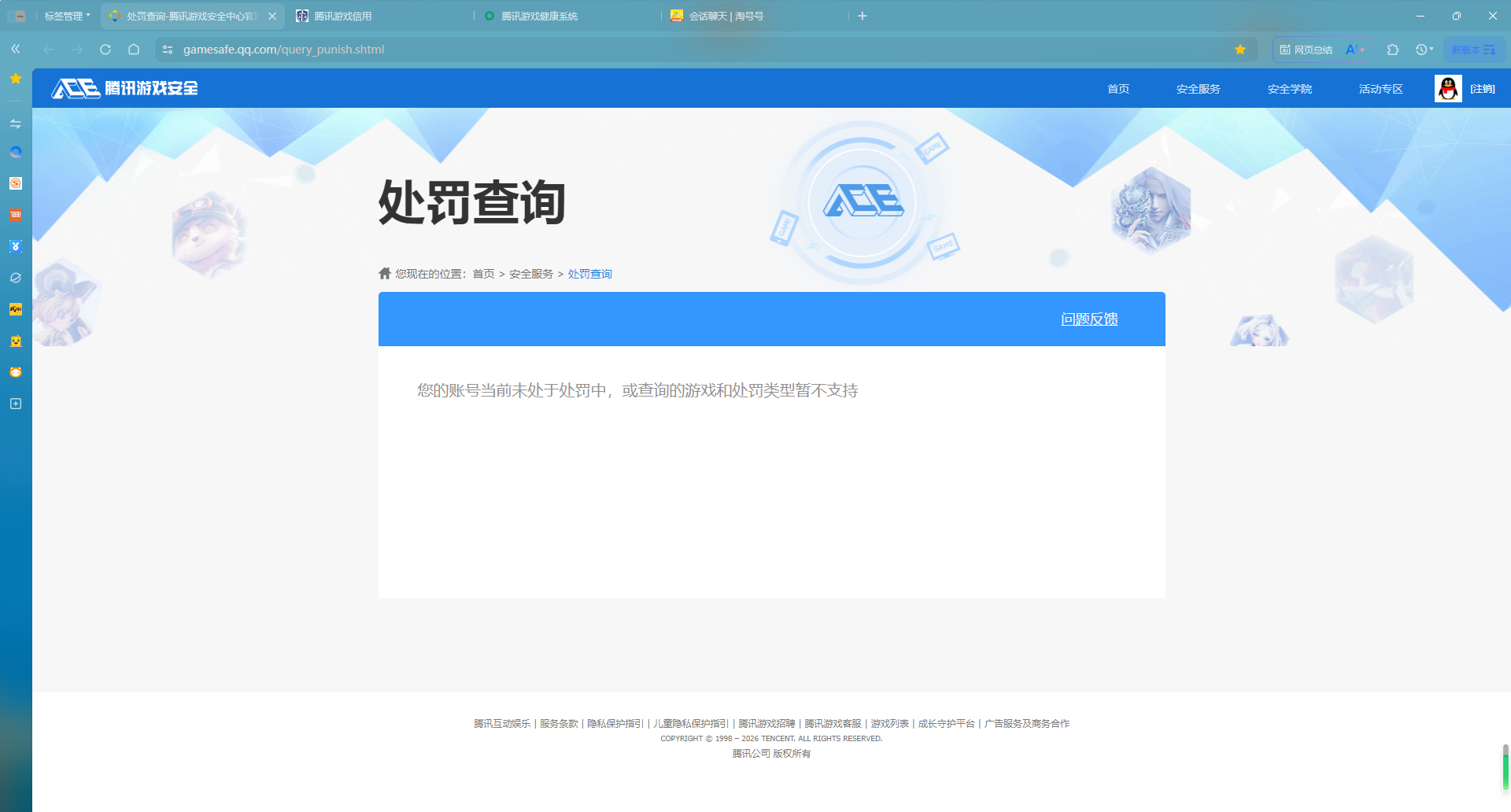This screenshot has width=1511, height=812.
Task: Click the swap arrows sidebar icon
Action: [15, 124]
